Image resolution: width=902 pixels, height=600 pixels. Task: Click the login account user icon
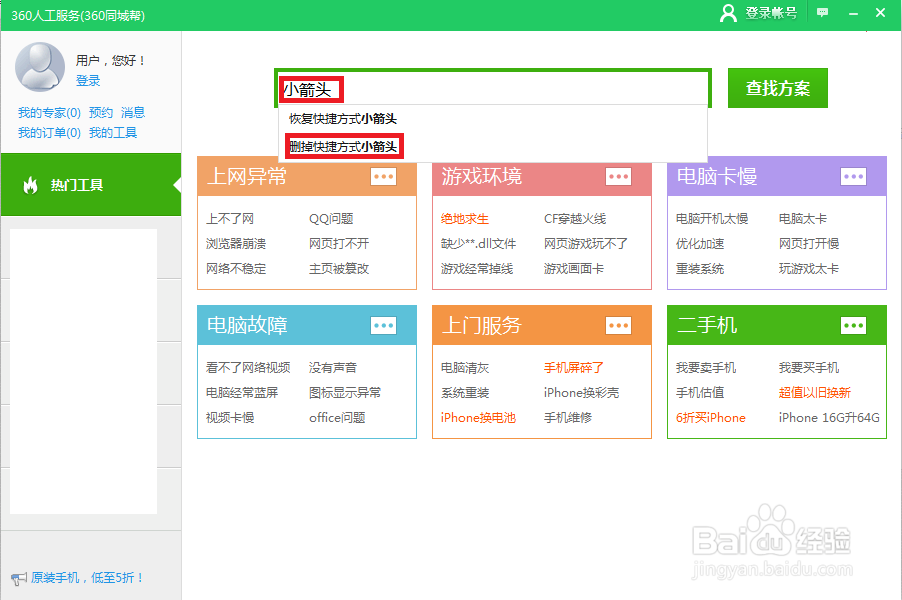click(728, 13)
